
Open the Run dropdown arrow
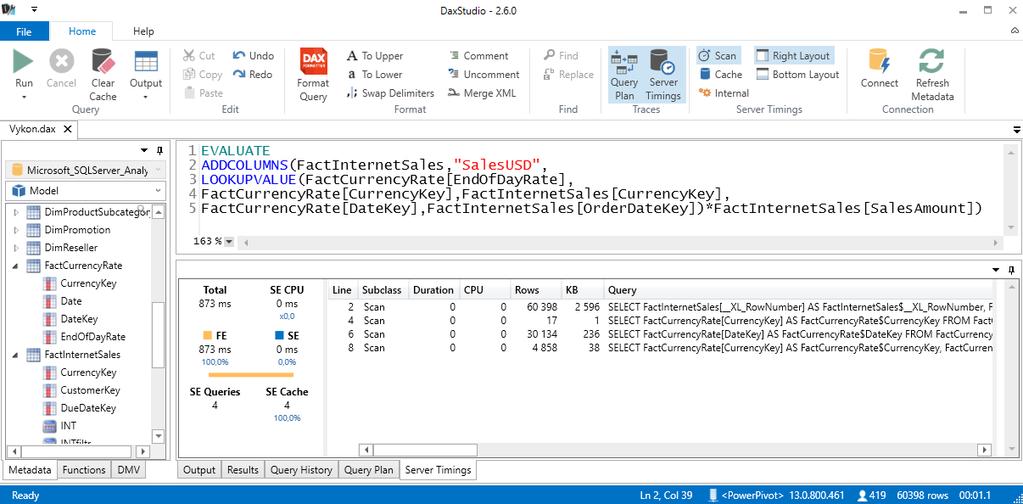pyautogui.click(x=23, y=97)
